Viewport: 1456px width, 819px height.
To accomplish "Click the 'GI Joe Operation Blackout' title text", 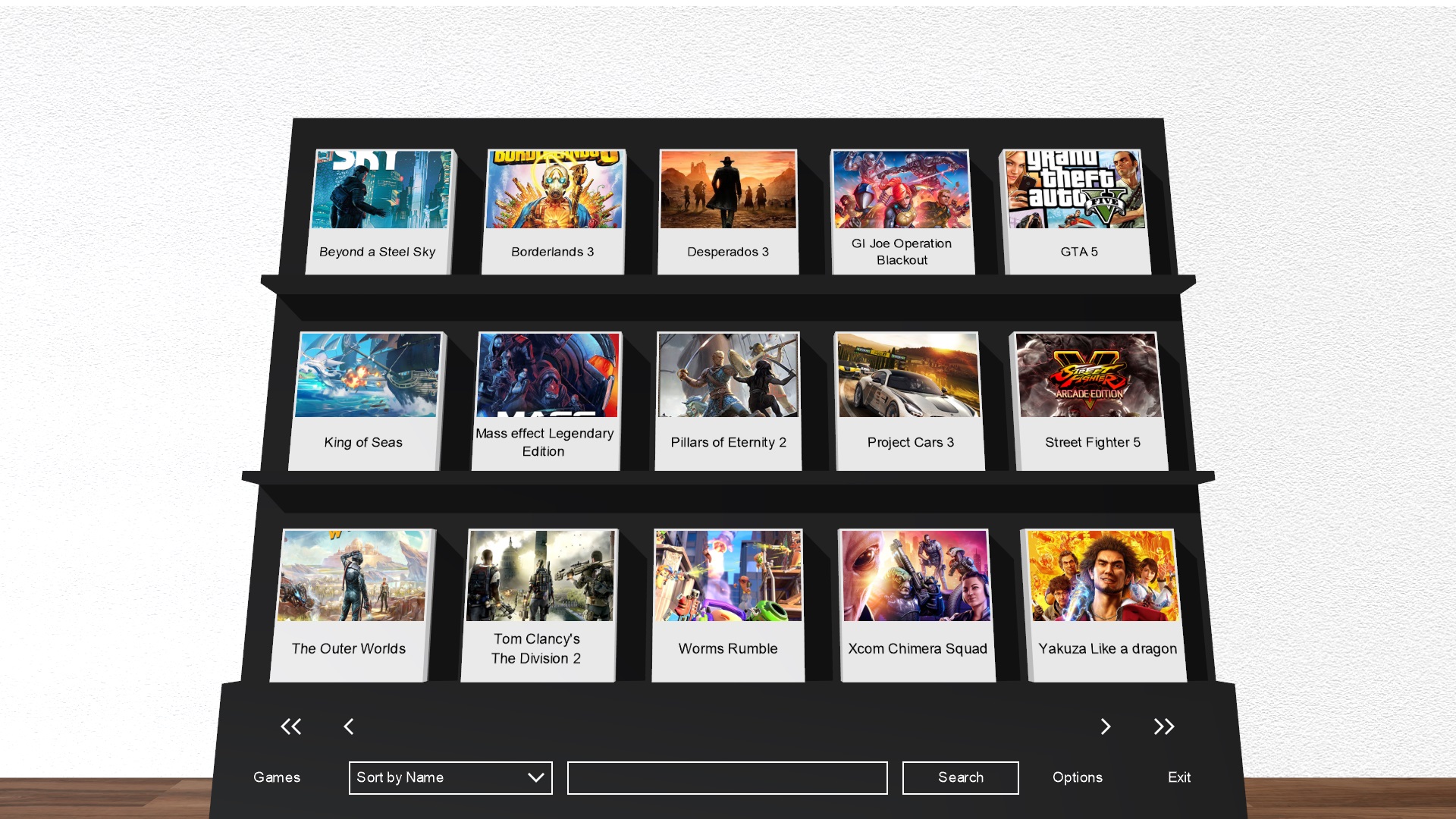I will point(902,252).
